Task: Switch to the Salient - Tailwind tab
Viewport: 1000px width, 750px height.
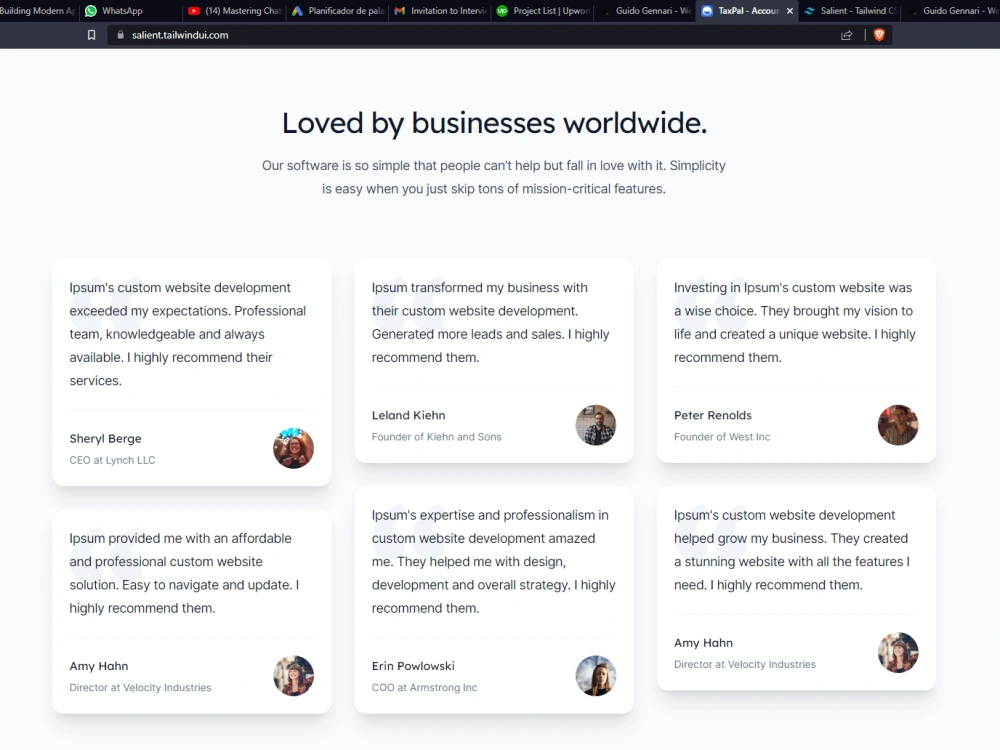Action: click(x=850, y=11)
